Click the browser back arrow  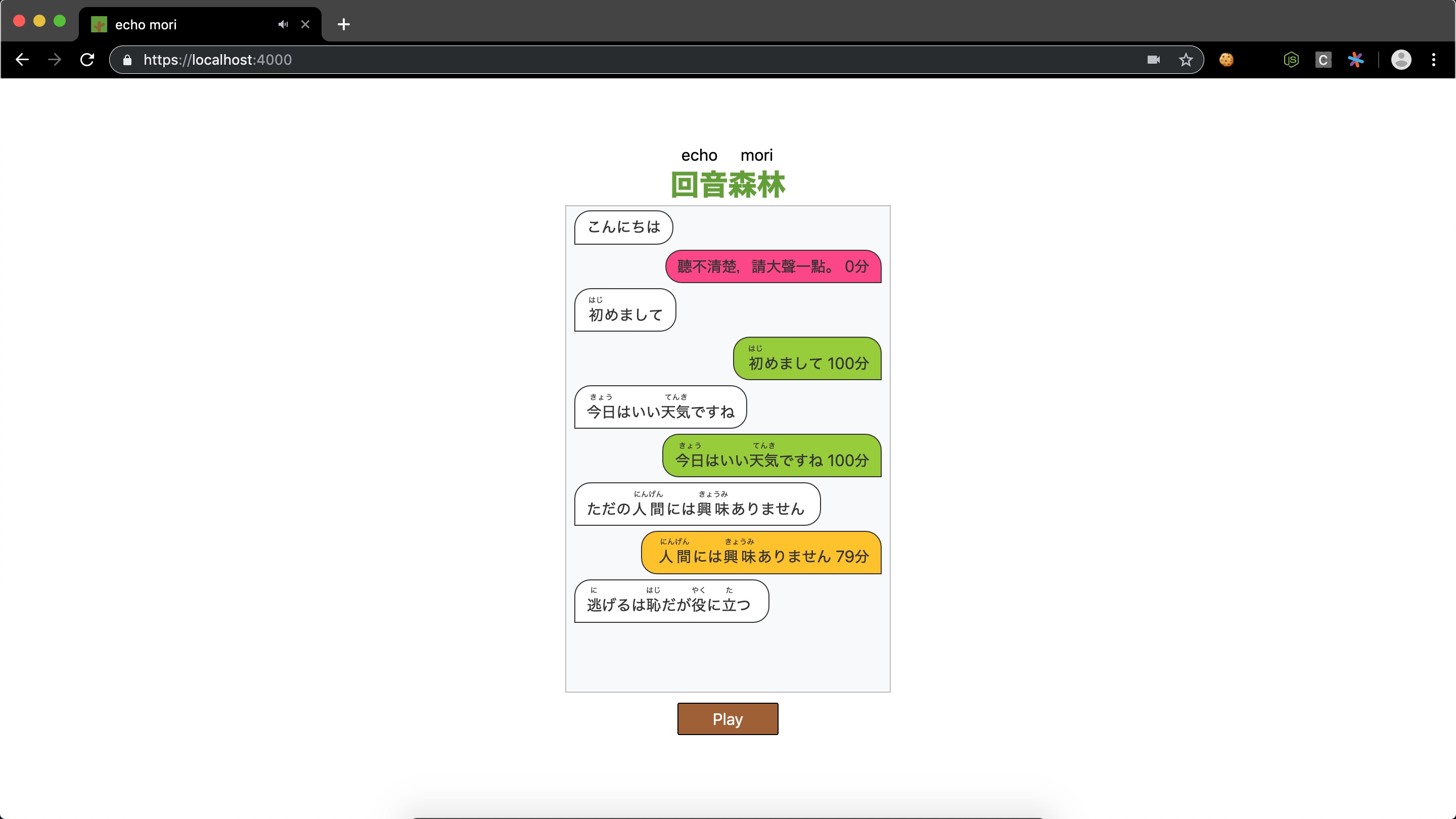[22, 60]
